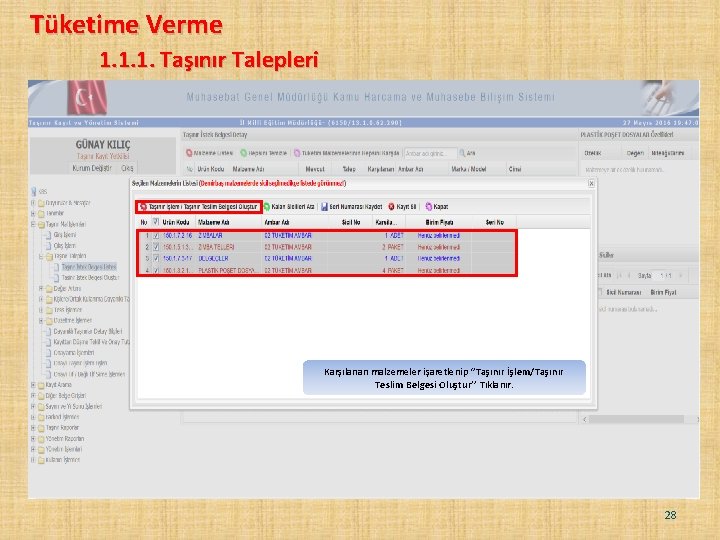Viewport: 720px width, 540px height.
Task: Click 'Henüz belirlenmedi' in ZIMBALAR row
Action: pos(439,236)
